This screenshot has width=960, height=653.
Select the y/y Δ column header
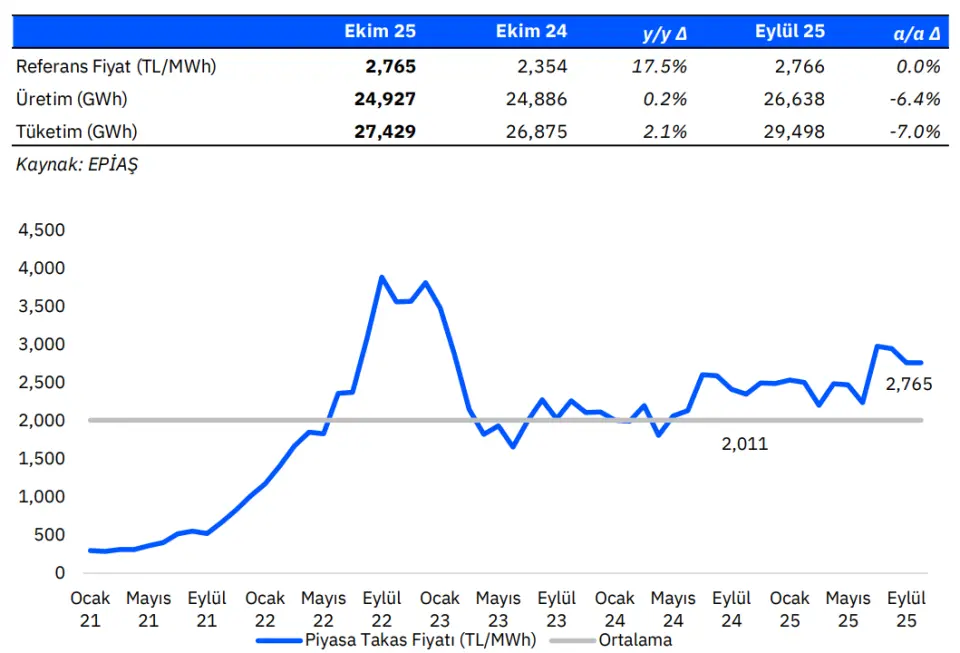point(664,33)
